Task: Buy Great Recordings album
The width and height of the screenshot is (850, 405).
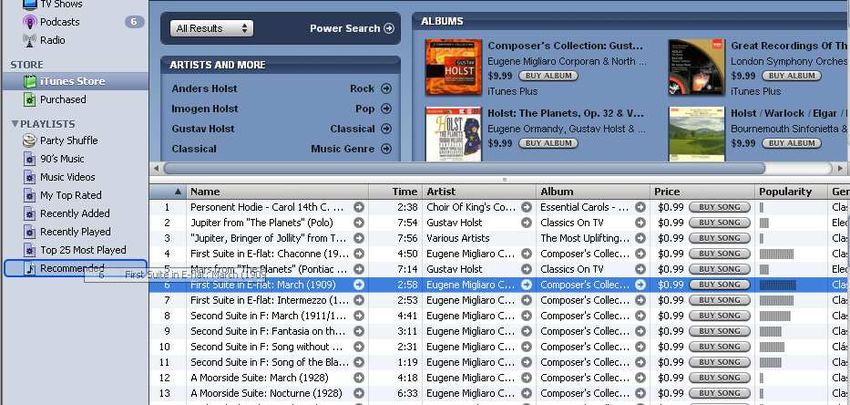Action: tap(791, 76)
